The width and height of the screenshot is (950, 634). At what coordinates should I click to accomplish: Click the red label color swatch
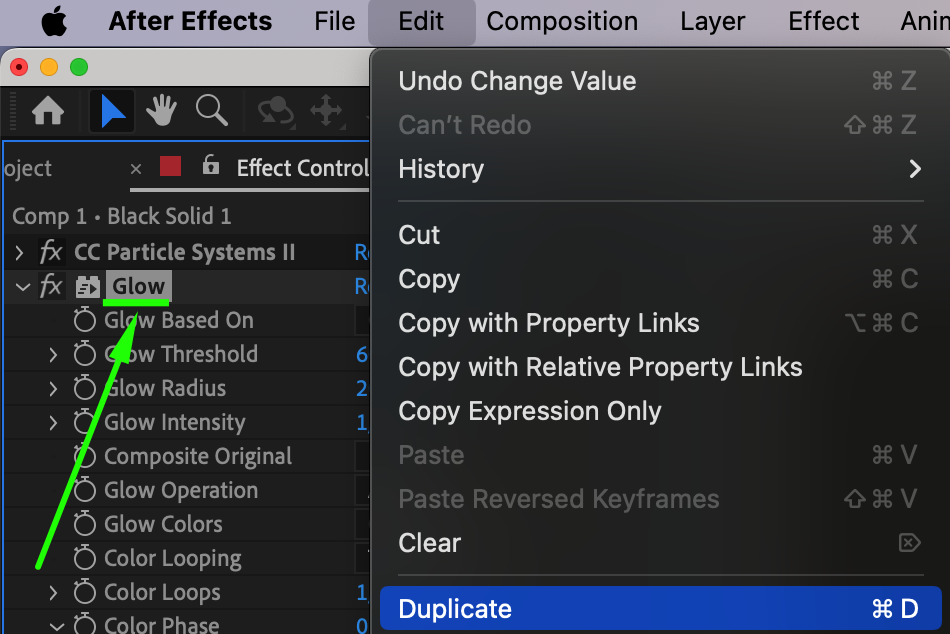point(171,166)
